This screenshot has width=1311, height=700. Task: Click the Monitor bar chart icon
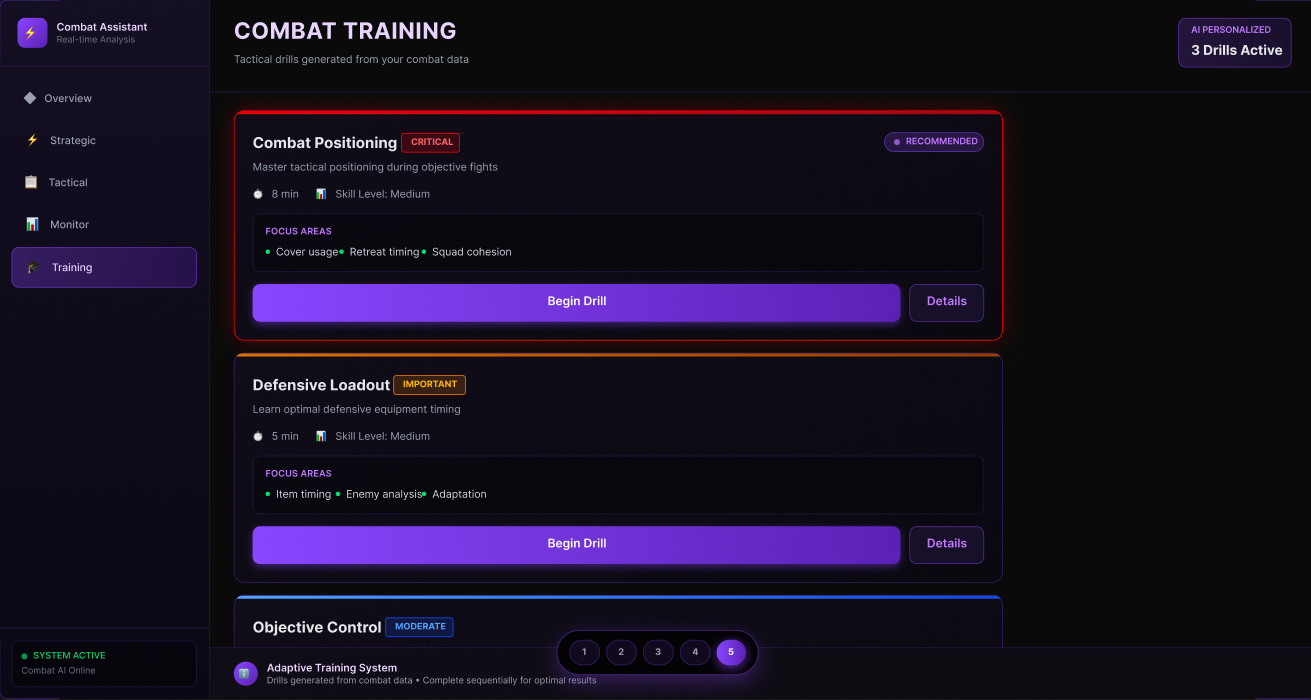tap(32, 224)
